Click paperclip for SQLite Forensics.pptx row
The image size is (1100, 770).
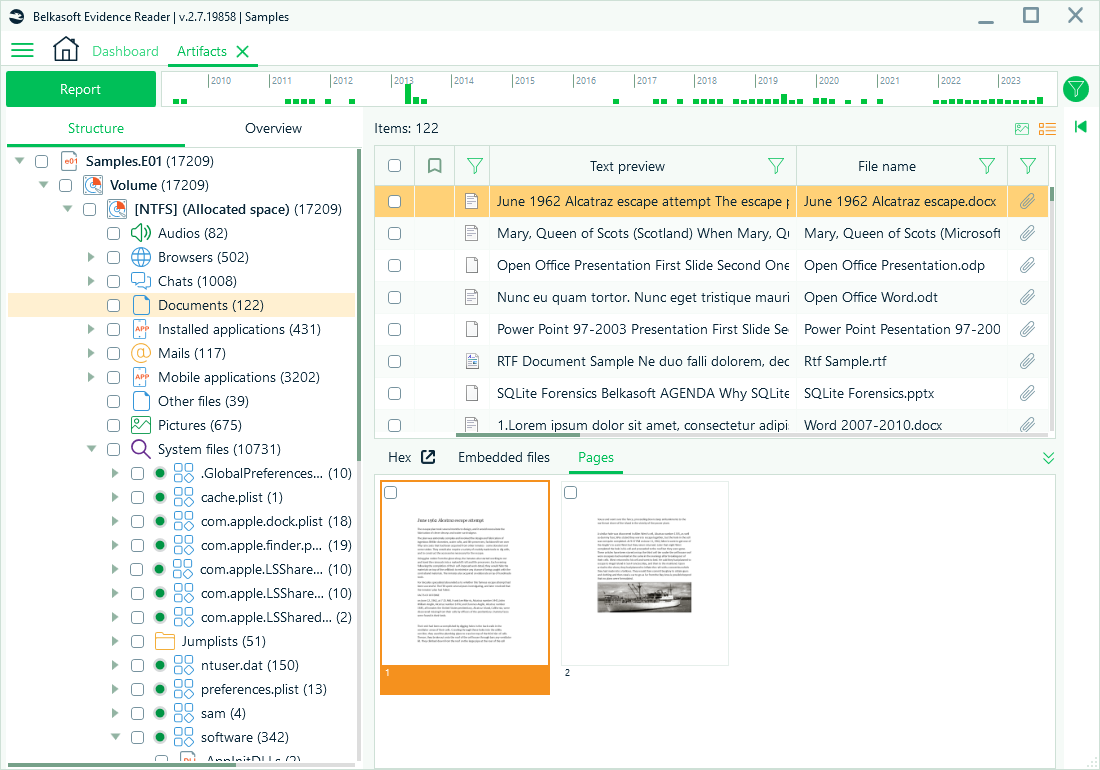click(1027, 393)
